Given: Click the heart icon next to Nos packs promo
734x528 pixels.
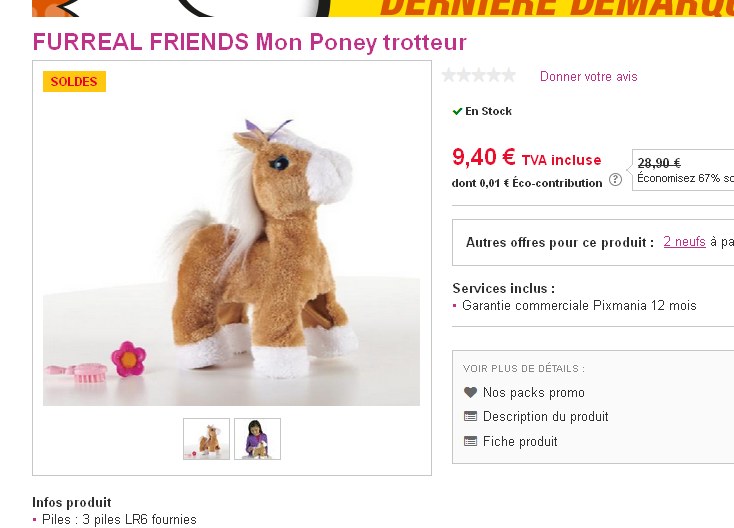Looking at the screenshot, I should click(x=470, y=392).
